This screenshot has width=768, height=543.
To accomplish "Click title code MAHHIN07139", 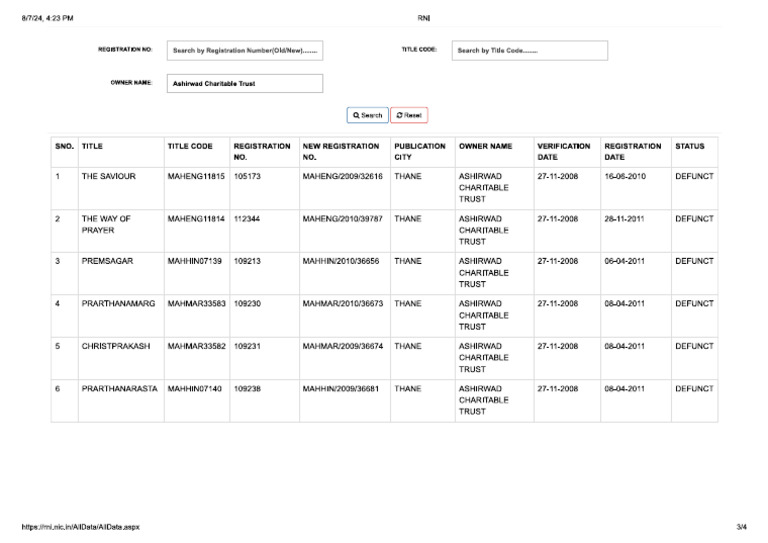I will [x=194, y=261].
